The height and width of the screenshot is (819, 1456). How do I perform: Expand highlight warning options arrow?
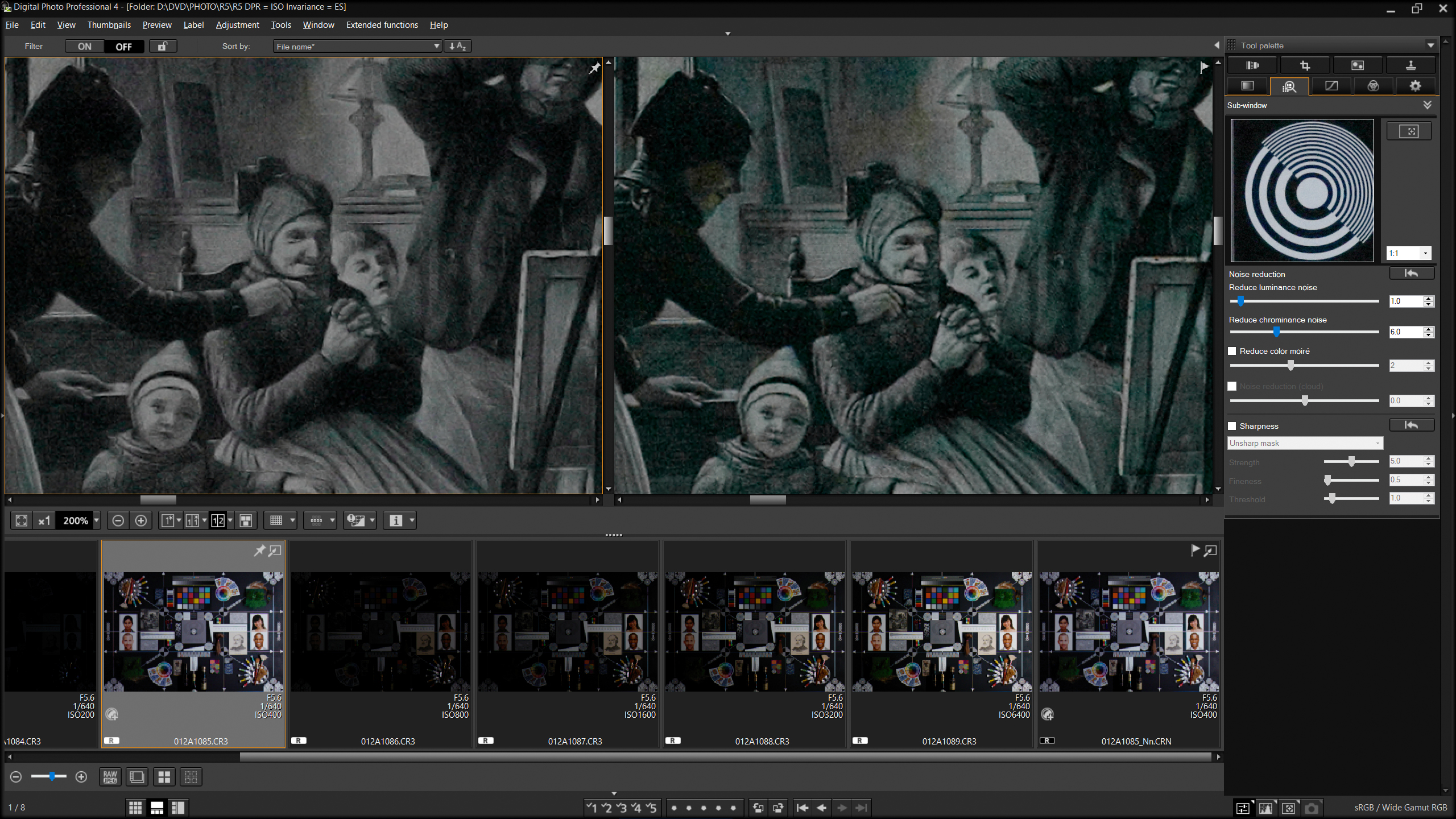click(373, 520)
